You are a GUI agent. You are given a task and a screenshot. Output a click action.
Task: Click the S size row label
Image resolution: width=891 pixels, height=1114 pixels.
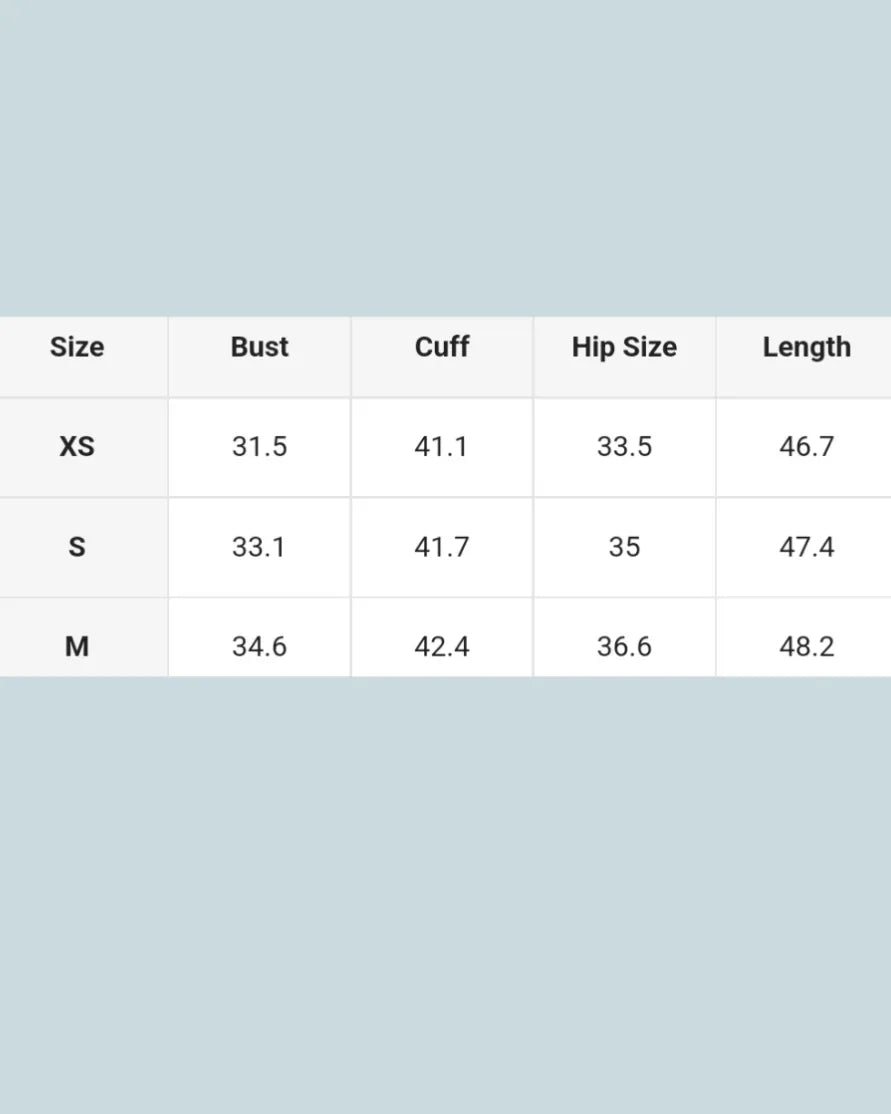point(77,547)
